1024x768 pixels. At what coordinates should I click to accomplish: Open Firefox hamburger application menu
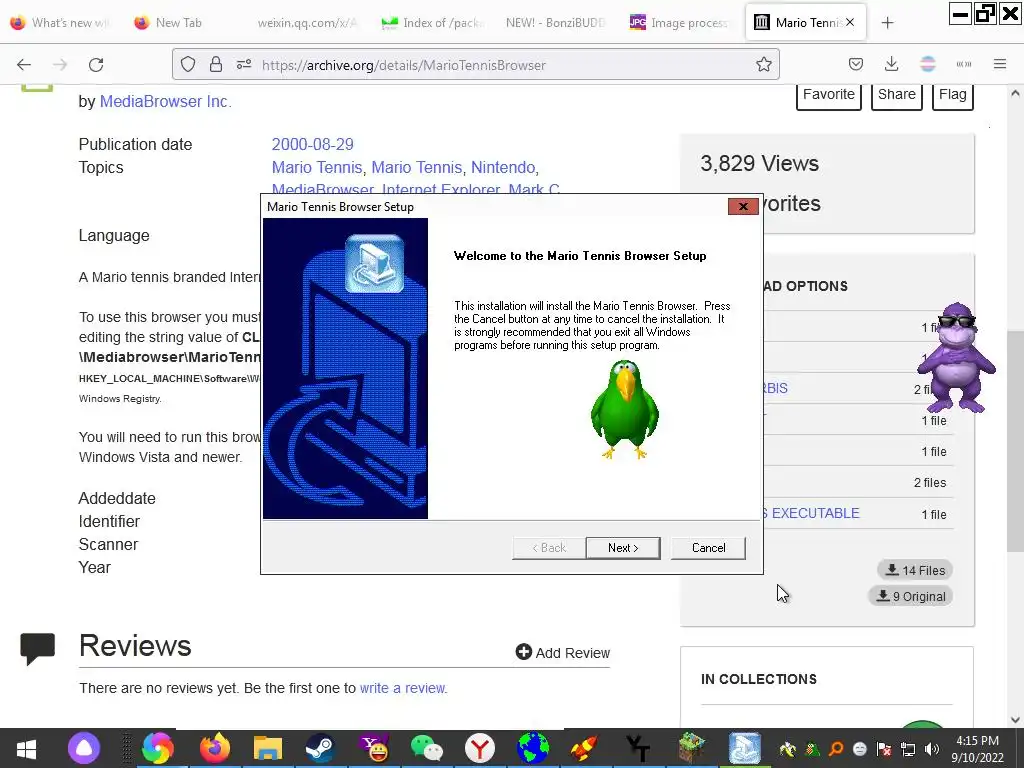(x=999, y=64)
